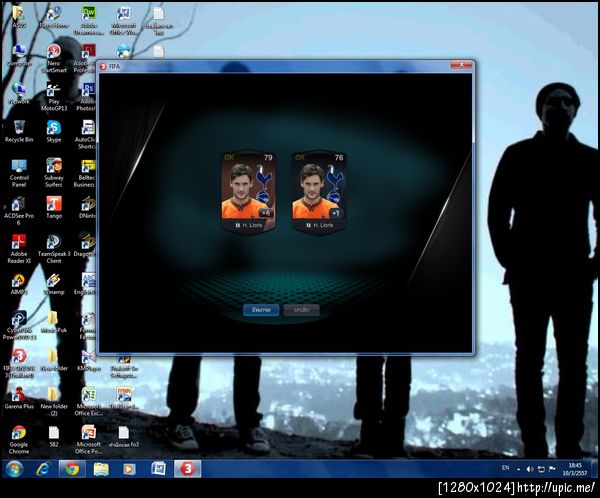Open the Network desktop icon

click(x=19, y=94)
